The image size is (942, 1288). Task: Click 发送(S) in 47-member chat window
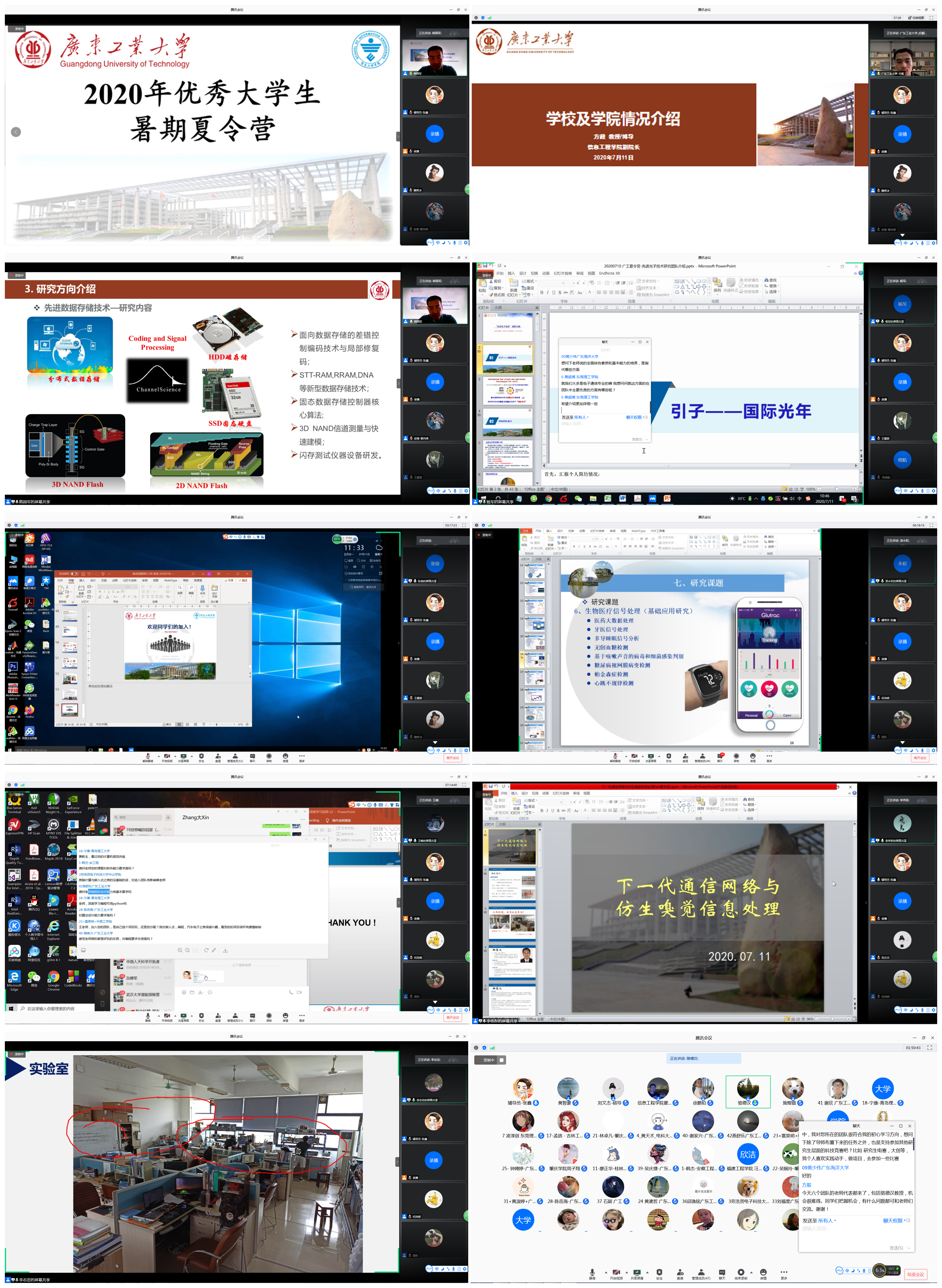[896, 1249]
